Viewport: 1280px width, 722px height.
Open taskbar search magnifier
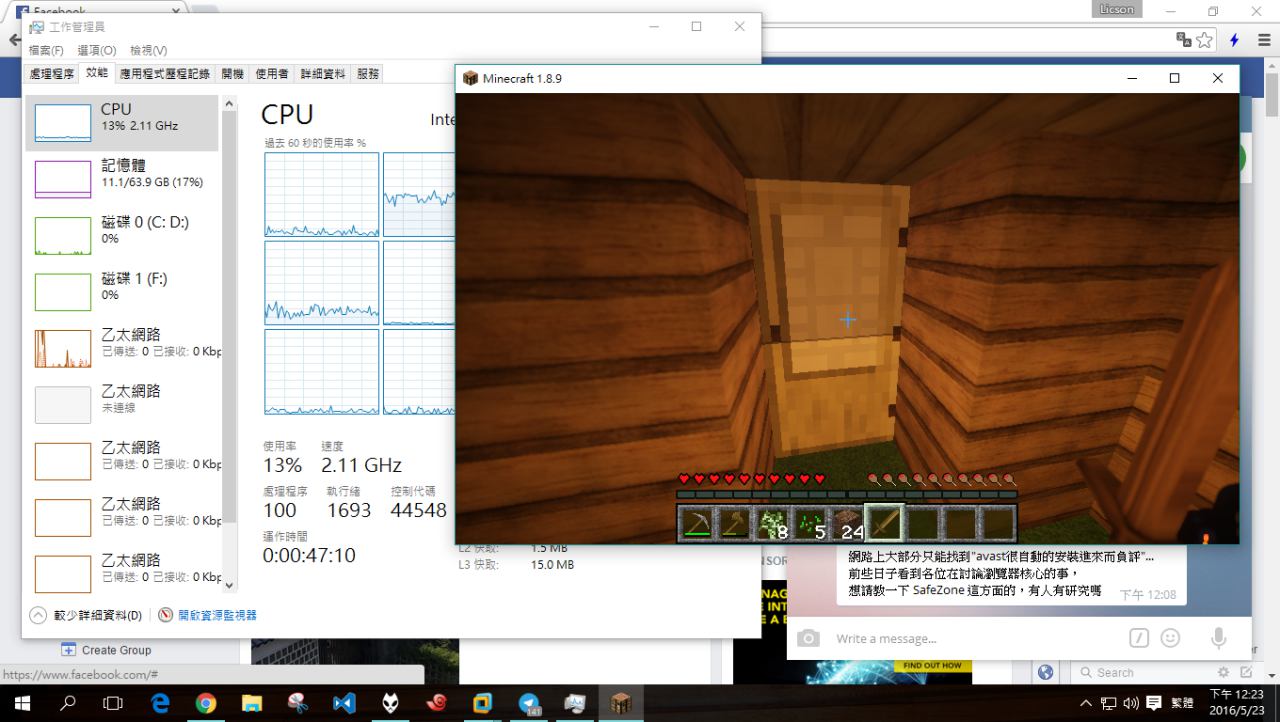click(x=68, y=703)
